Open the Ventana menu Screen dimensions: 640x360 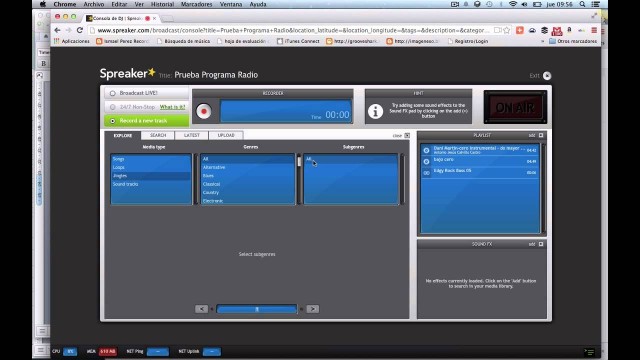(x=231, y=4)
